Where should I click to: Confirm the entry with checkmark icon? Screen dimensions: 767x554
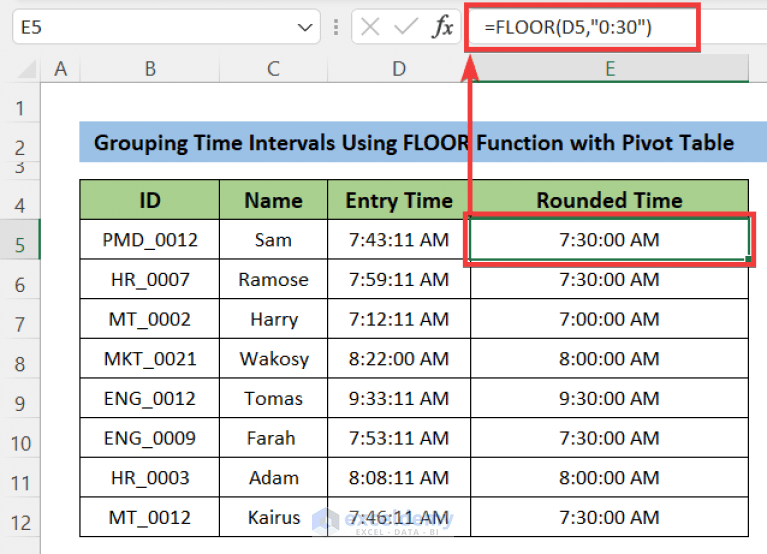pos(406,27)
